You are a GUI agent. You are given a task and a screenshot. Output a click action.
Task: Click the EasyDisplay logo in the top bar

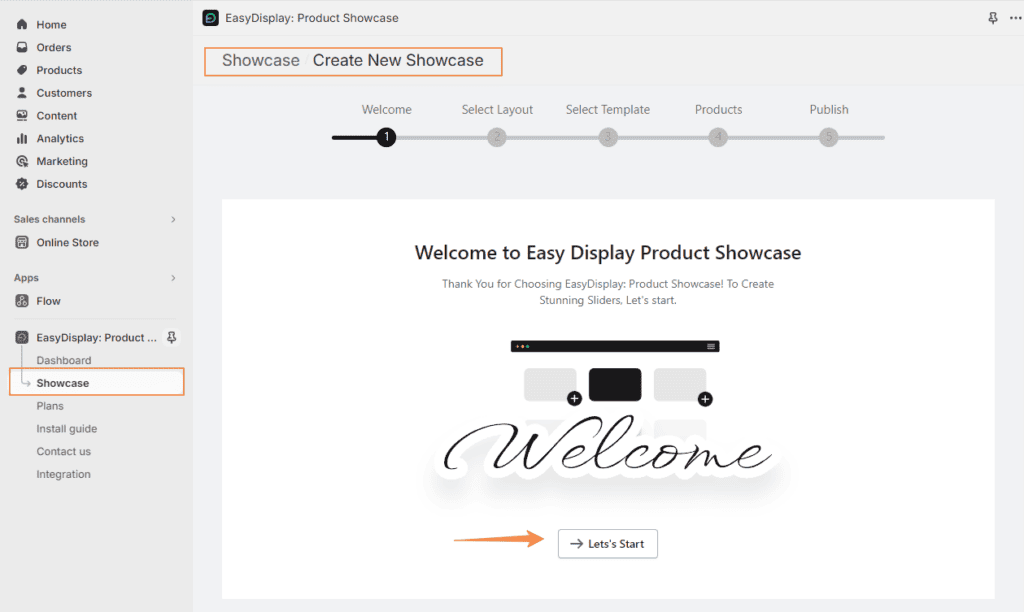[210, 17]
